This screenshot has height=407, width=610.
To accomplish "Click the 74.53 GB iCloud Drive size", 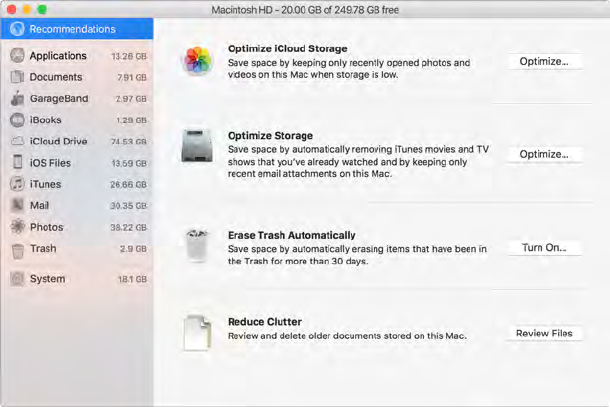I will pos(129,142).
